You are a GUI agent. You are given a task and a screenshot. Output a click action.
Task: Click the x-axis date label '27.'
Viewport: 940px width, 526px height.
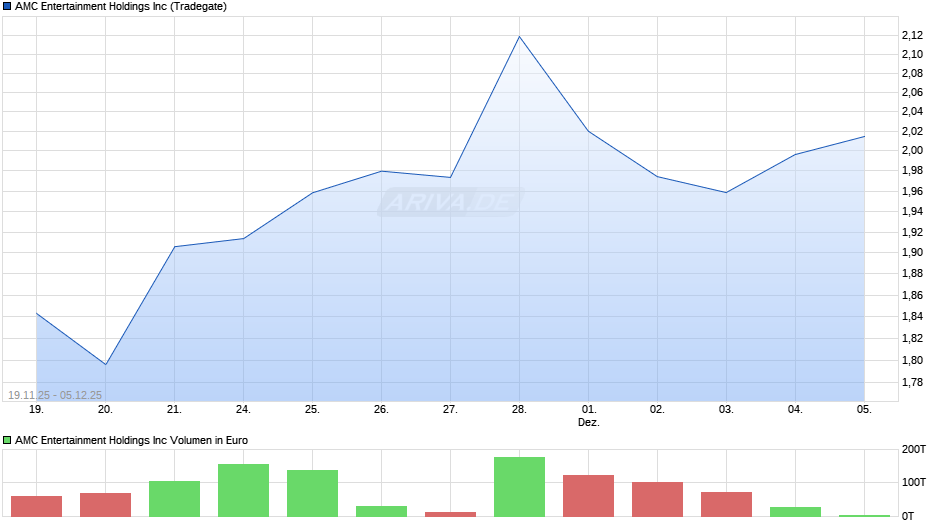click(x=450, y=410)
